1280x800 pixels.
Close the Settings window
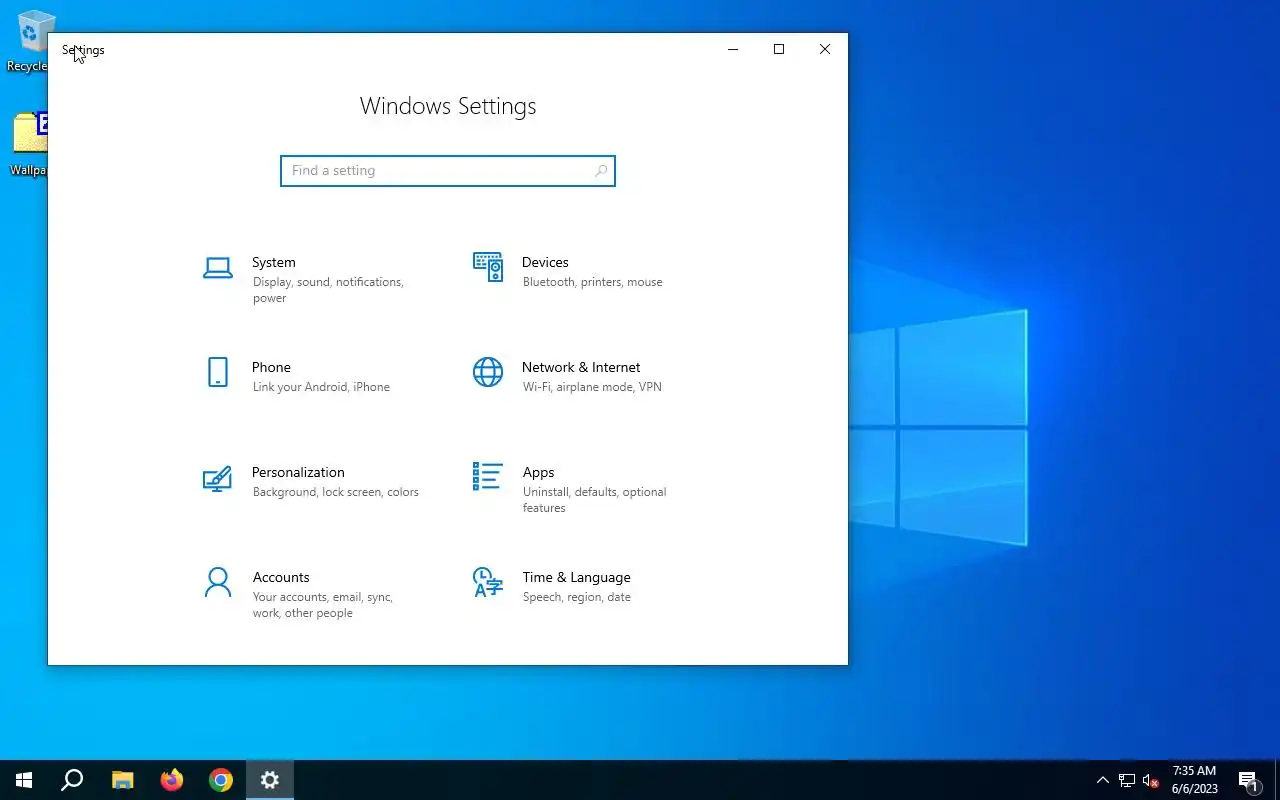coord(825,49)
